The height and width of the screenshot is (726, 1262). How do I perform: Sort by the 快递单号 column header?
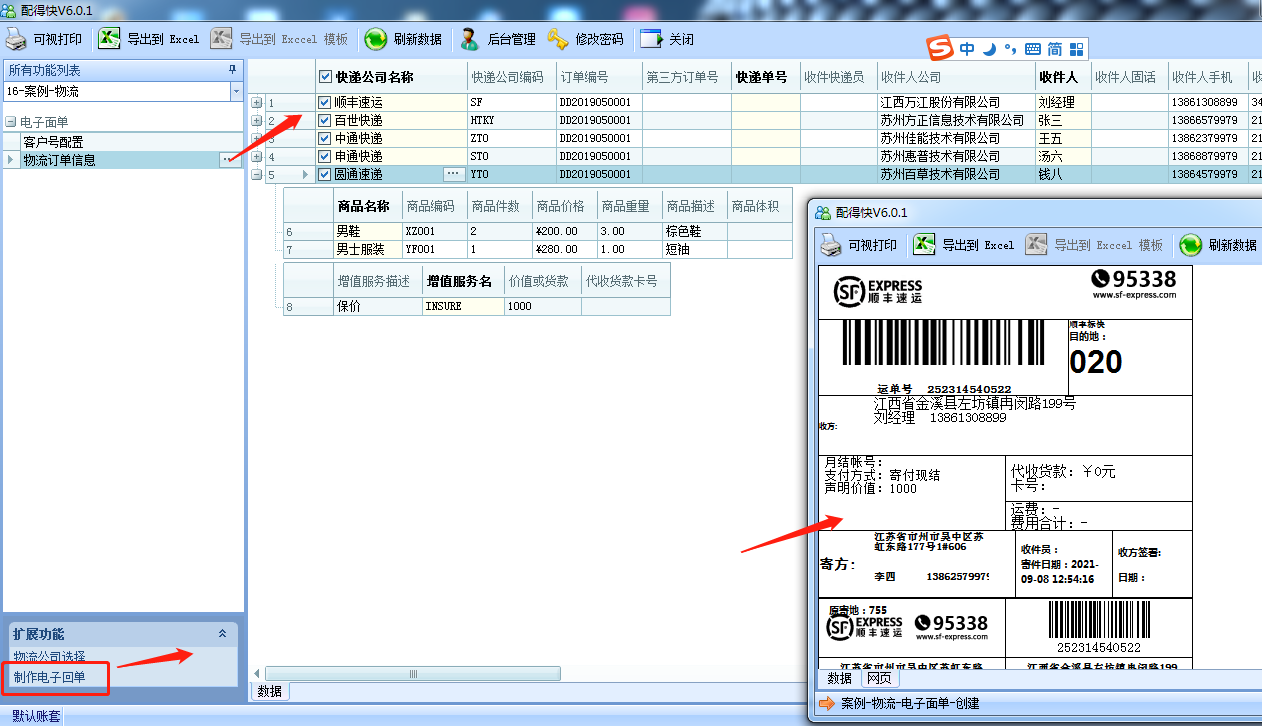pyautogui.click(x=765, y=77)
